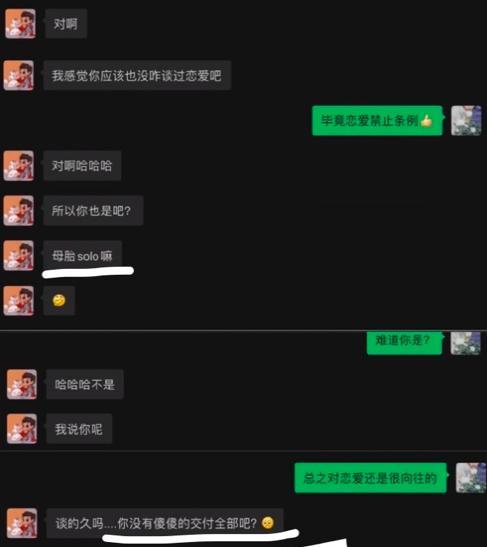Open avatar beside the "我说你呢" message
Image resolution: width=487 pixels, height=547 pixels.
click(x=22, y=429)
